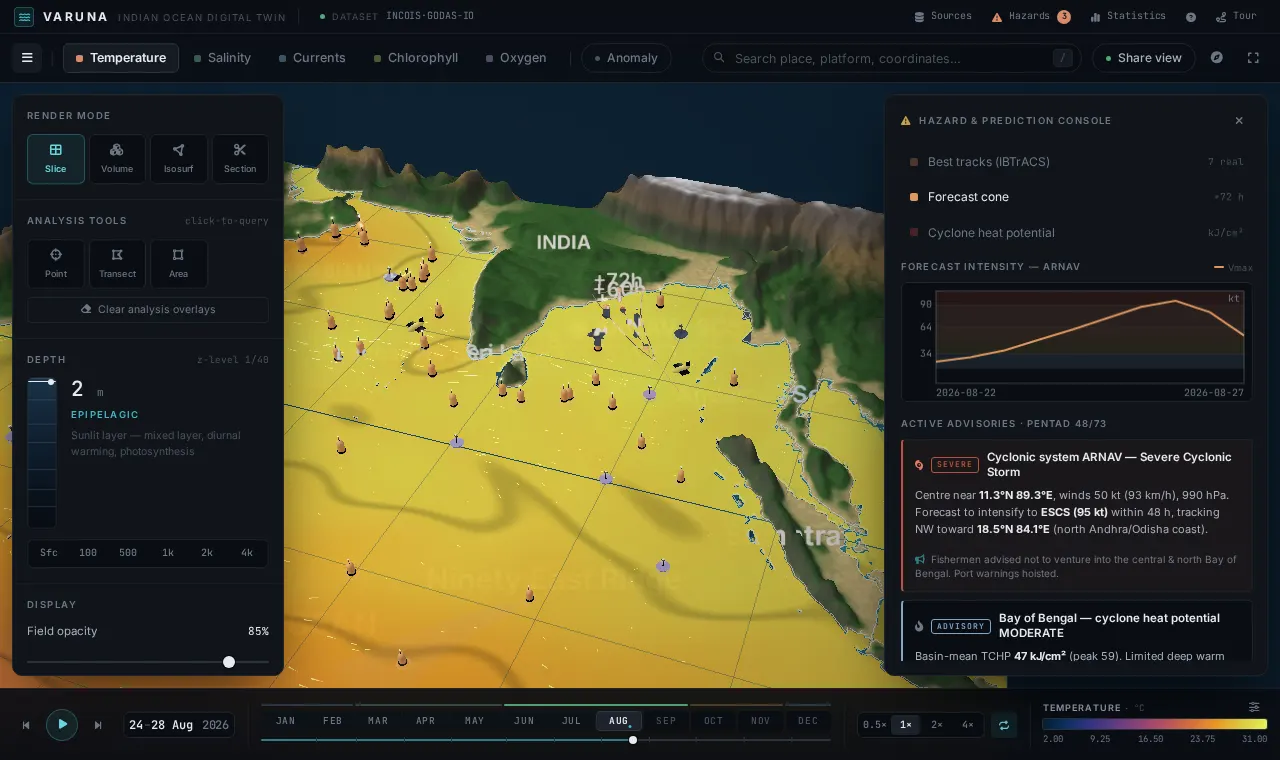Skip to previous time step
The height and width of the screenshot is (760, 1280).
26,725
